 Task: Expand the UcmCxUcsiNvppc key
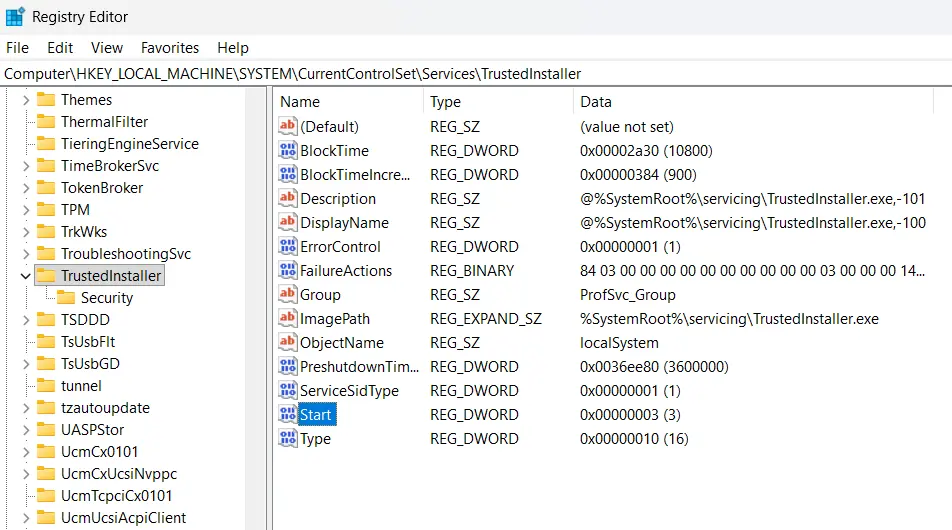point(26,474)
